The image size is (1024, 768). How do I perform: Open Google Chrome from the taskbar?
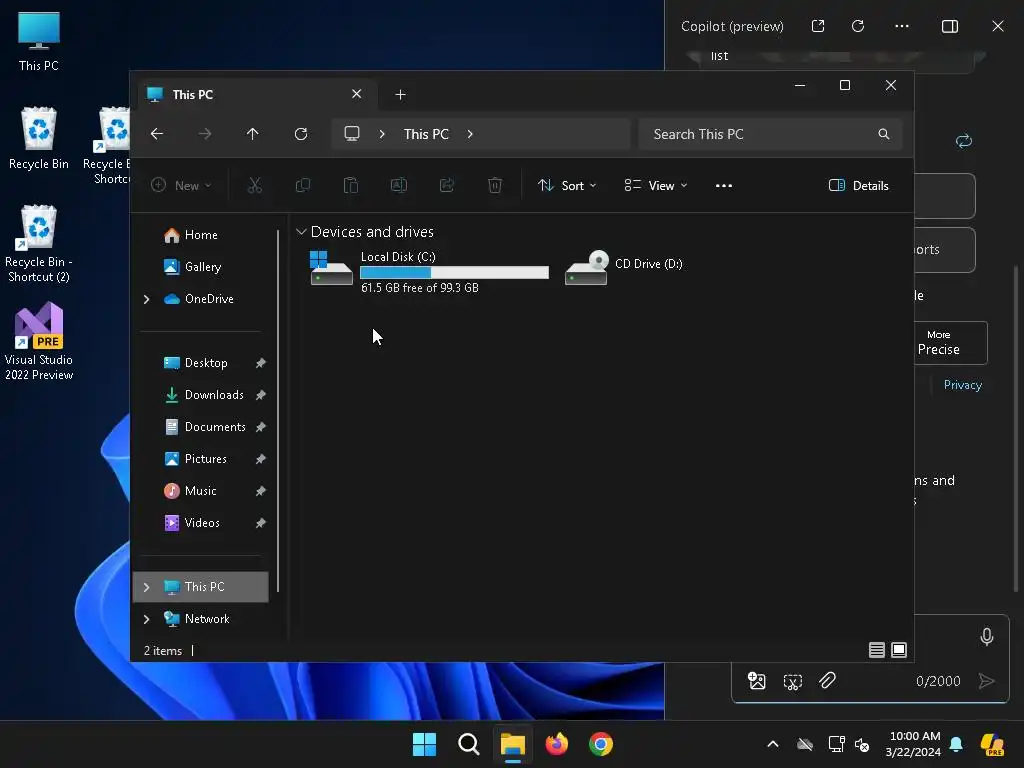pos(601,744)
